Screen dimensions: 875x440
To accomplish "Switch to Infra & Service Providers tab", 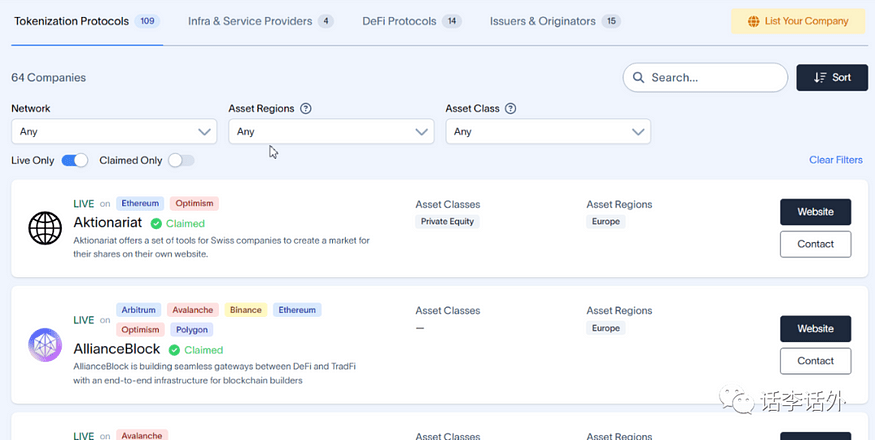I will [261, 21].
